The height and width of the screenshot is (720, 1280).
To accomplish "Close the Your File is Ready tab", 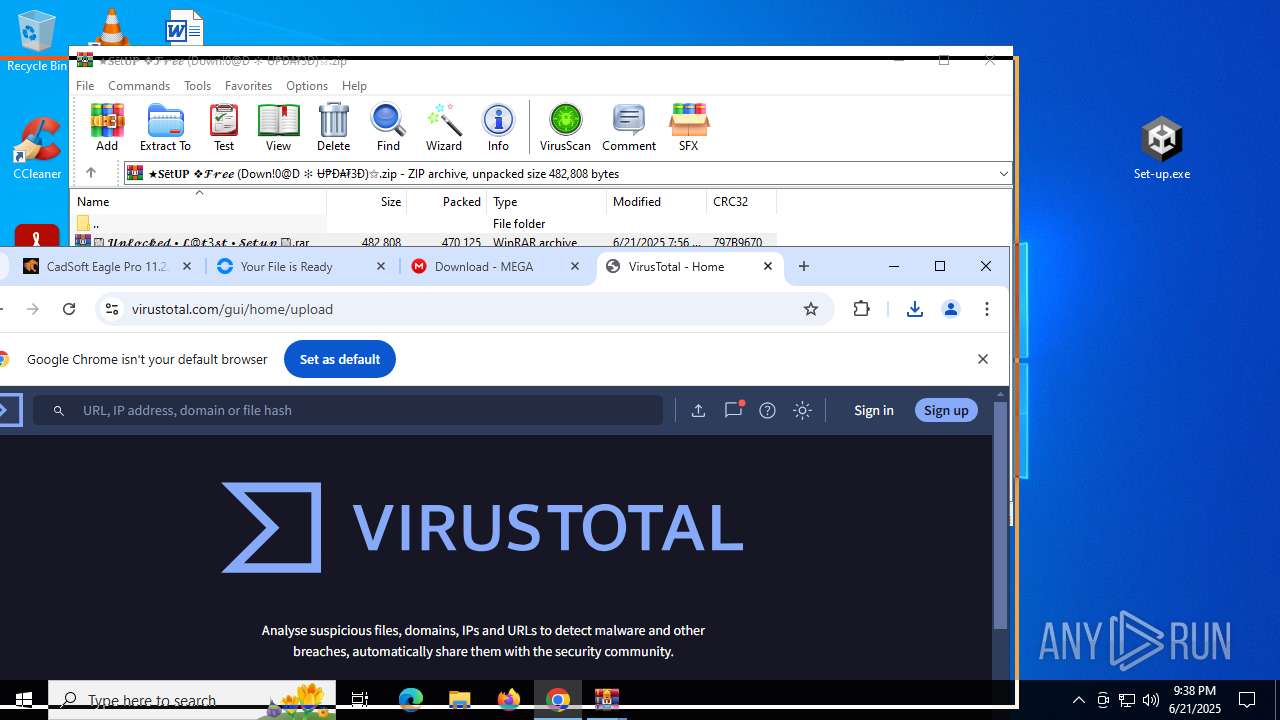I will [381, 267].
